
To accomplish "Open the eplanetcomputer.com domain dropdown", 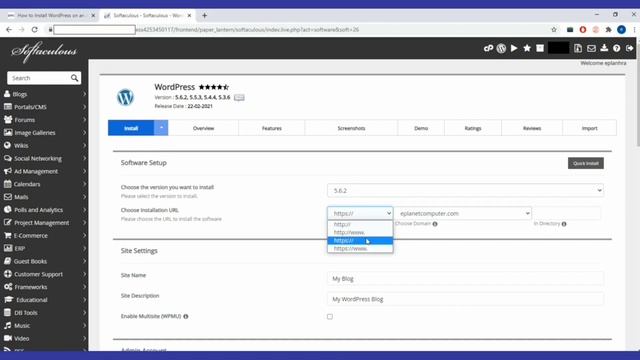I will click(463, 213).
